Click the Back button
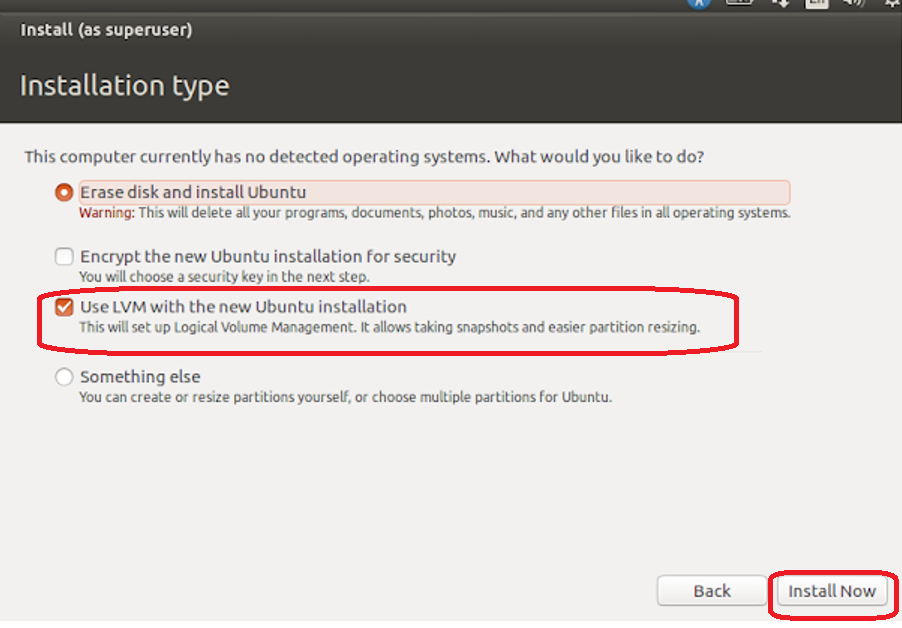This screenshot has height=628, width=902. click(x=712, y=591)
